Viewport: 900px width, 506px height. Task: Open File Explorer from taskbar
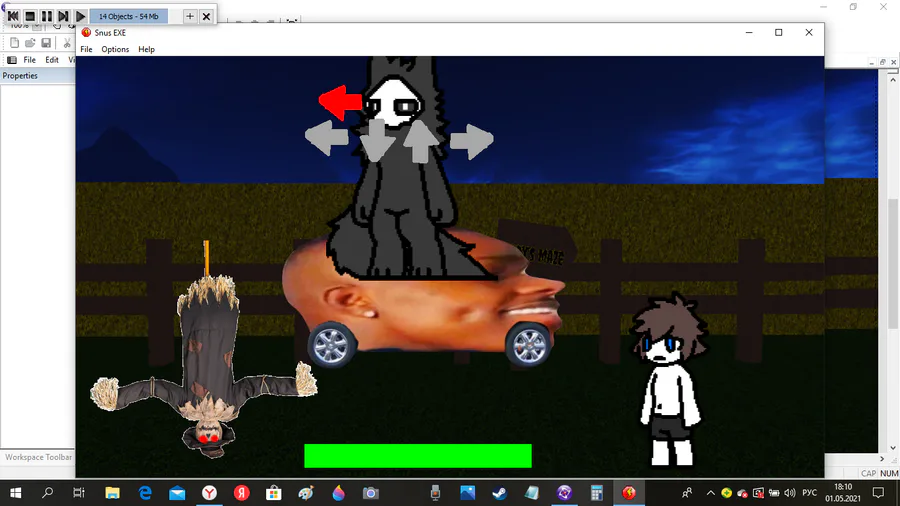coord(112,493)
